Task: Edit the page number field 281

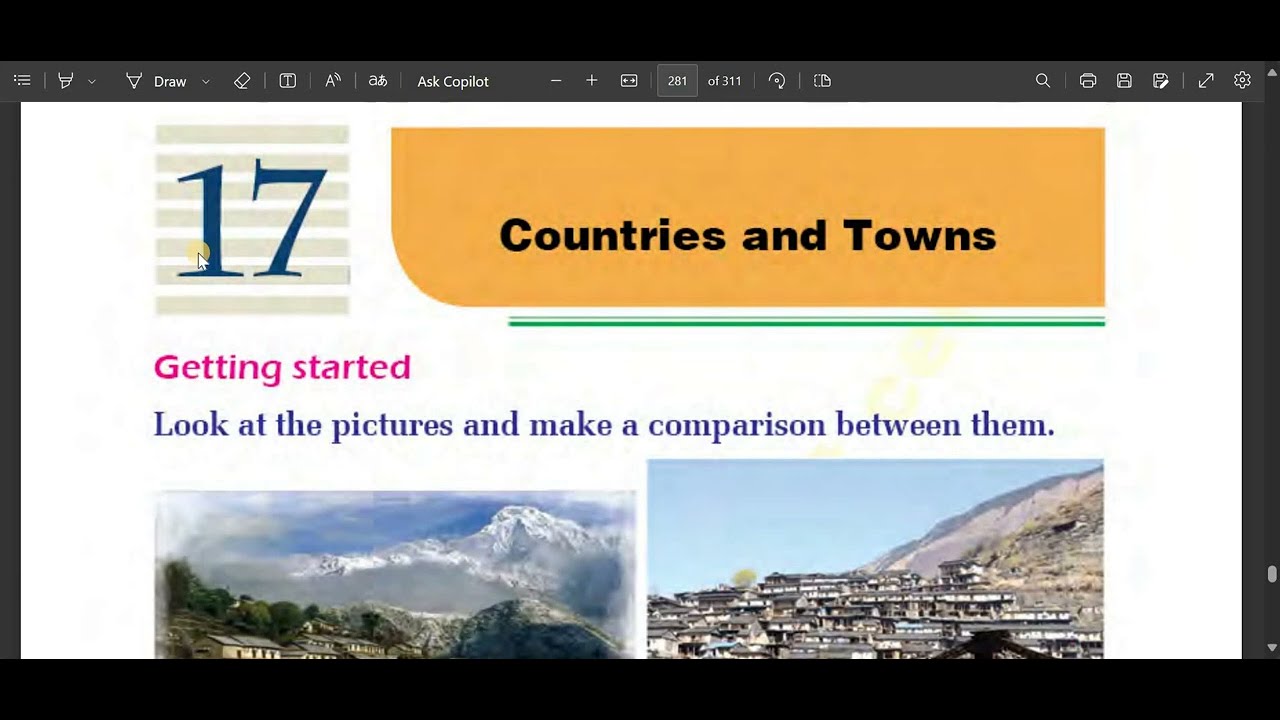Action: (x=677, y=81)
